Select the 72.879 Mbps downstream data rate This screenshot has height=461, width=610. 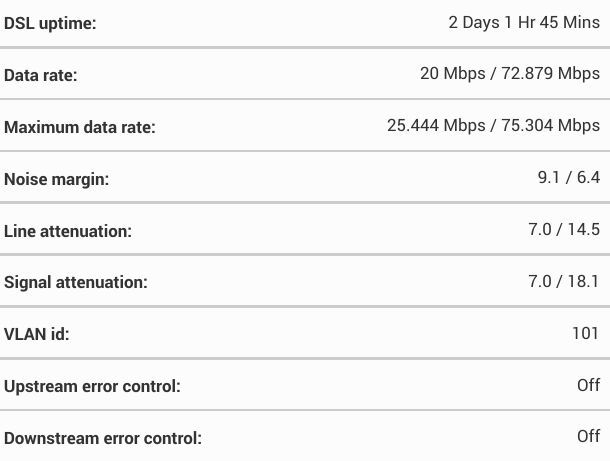click(x=551, y=74)
